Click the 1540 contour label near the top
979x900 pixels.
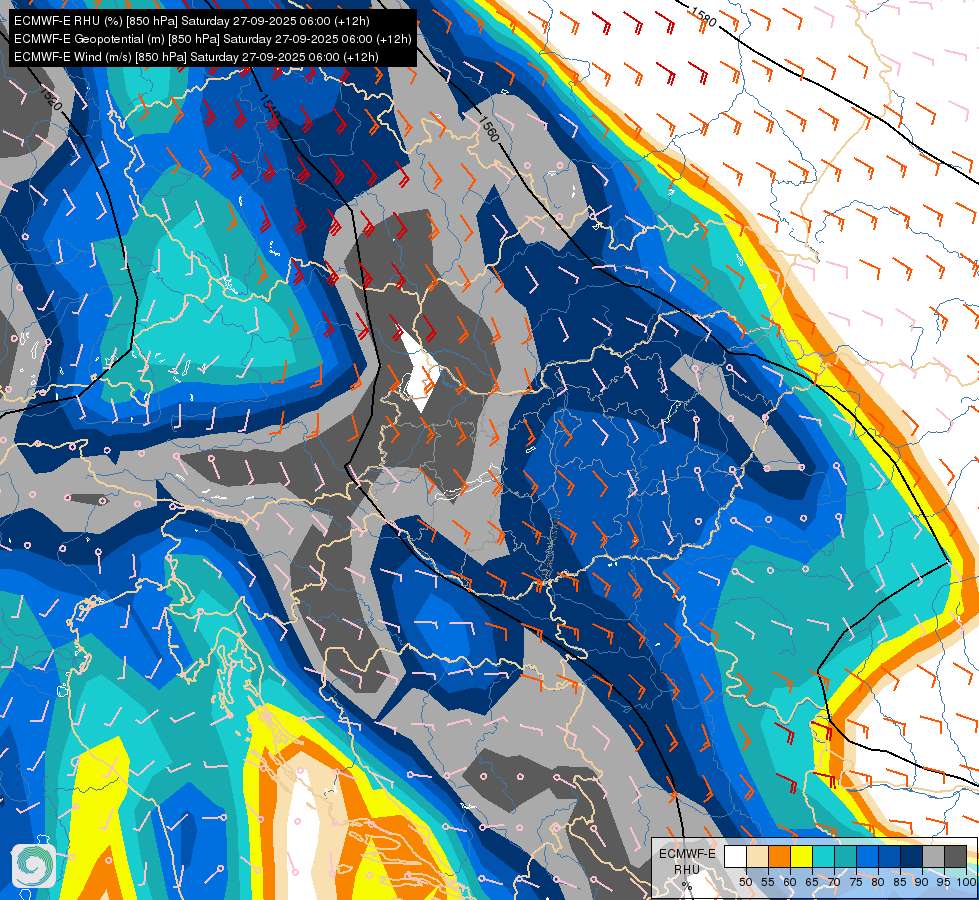point(267,104)
